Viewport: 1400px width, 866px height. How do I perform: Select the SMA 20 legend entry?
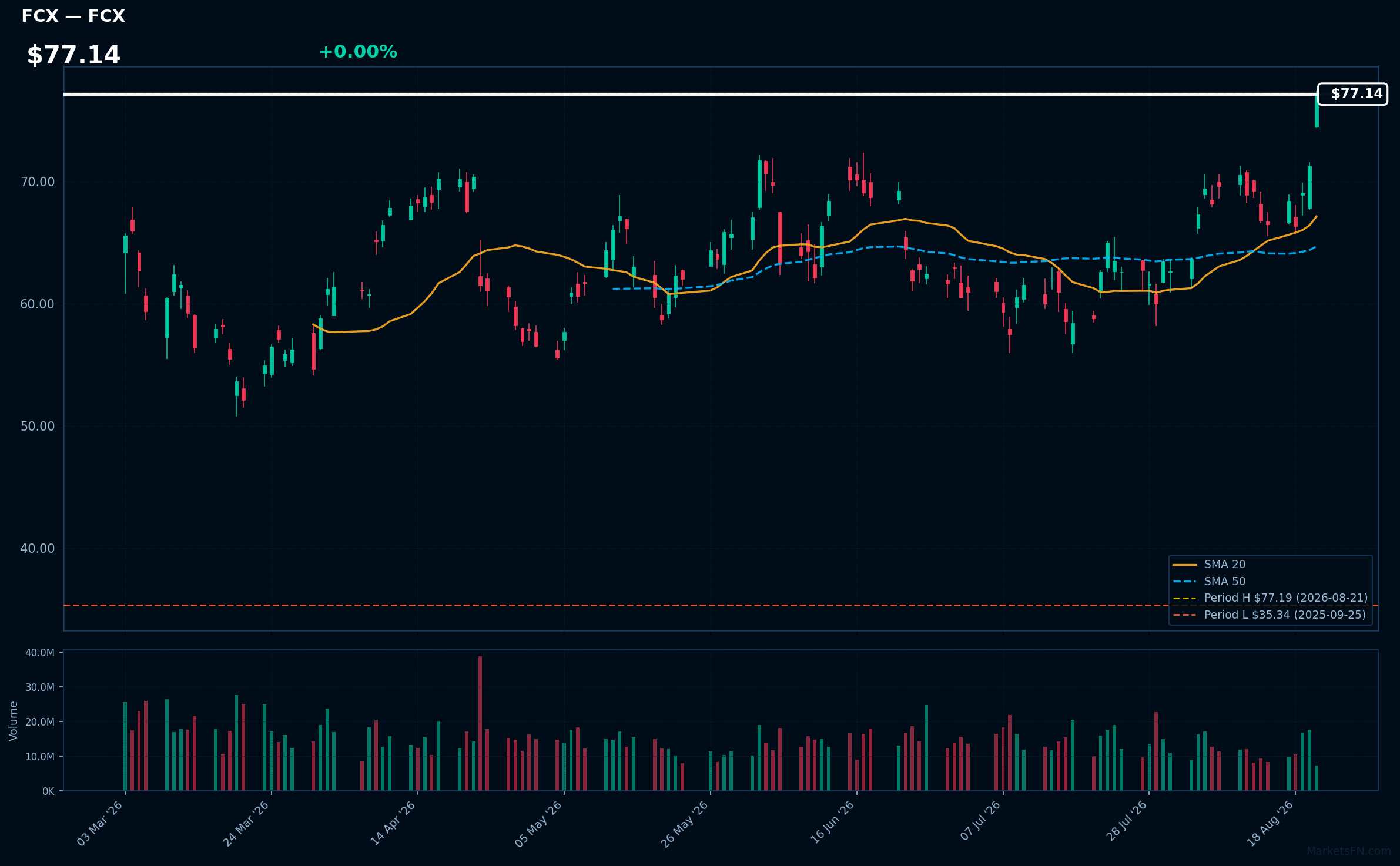click(x=1224, y=565)
